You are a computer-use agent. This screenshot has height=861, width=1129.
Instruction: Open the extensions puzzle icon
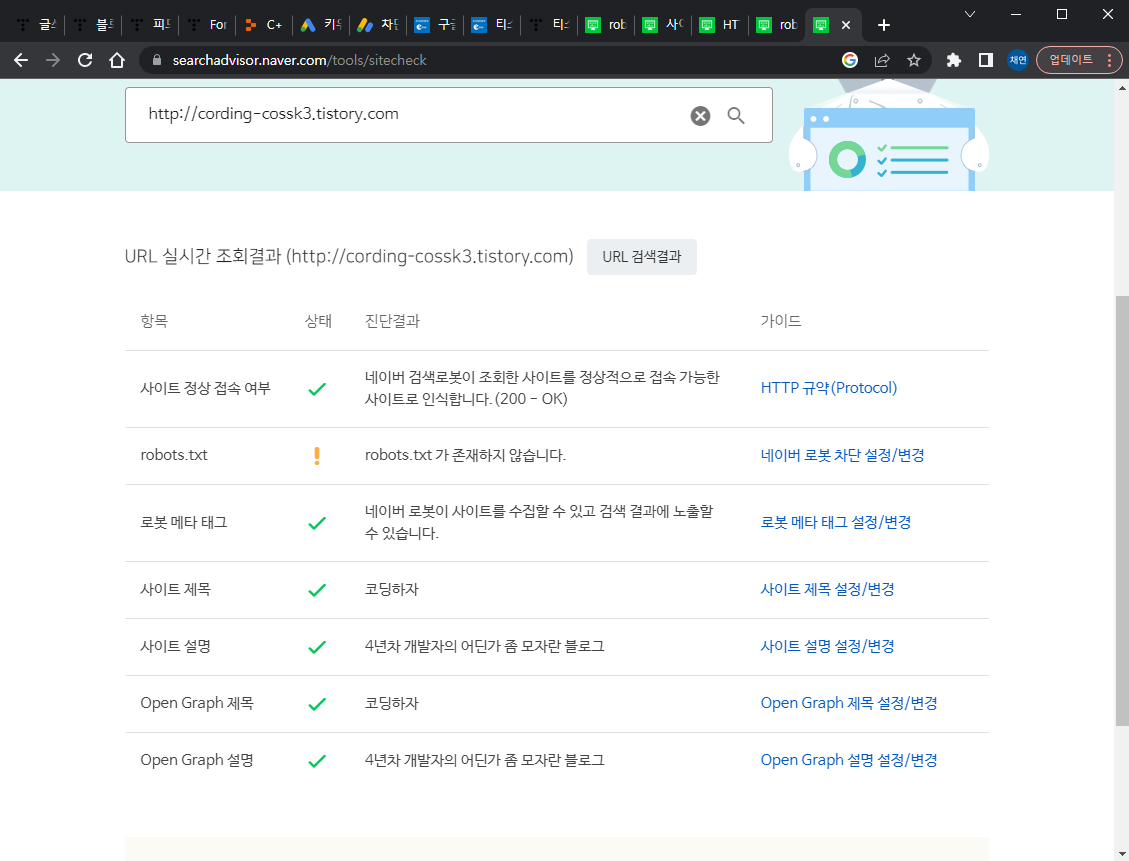(x=953, y=60)
